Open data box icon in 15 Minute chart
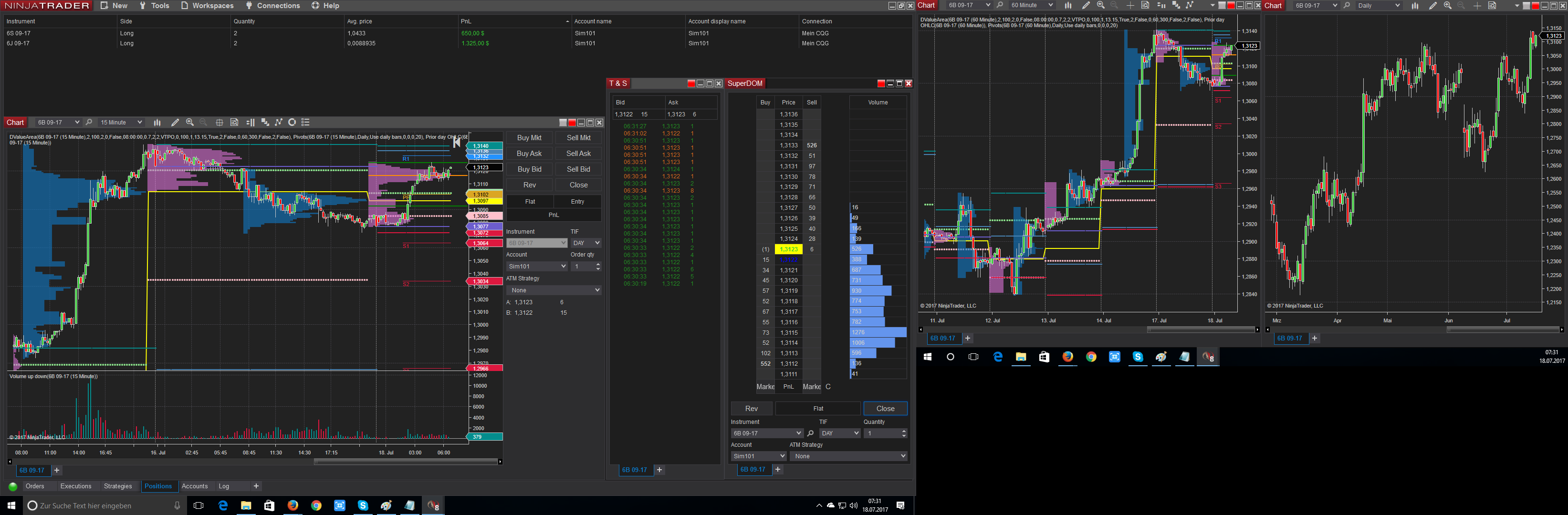The image size is (1568, 515). 234,122
